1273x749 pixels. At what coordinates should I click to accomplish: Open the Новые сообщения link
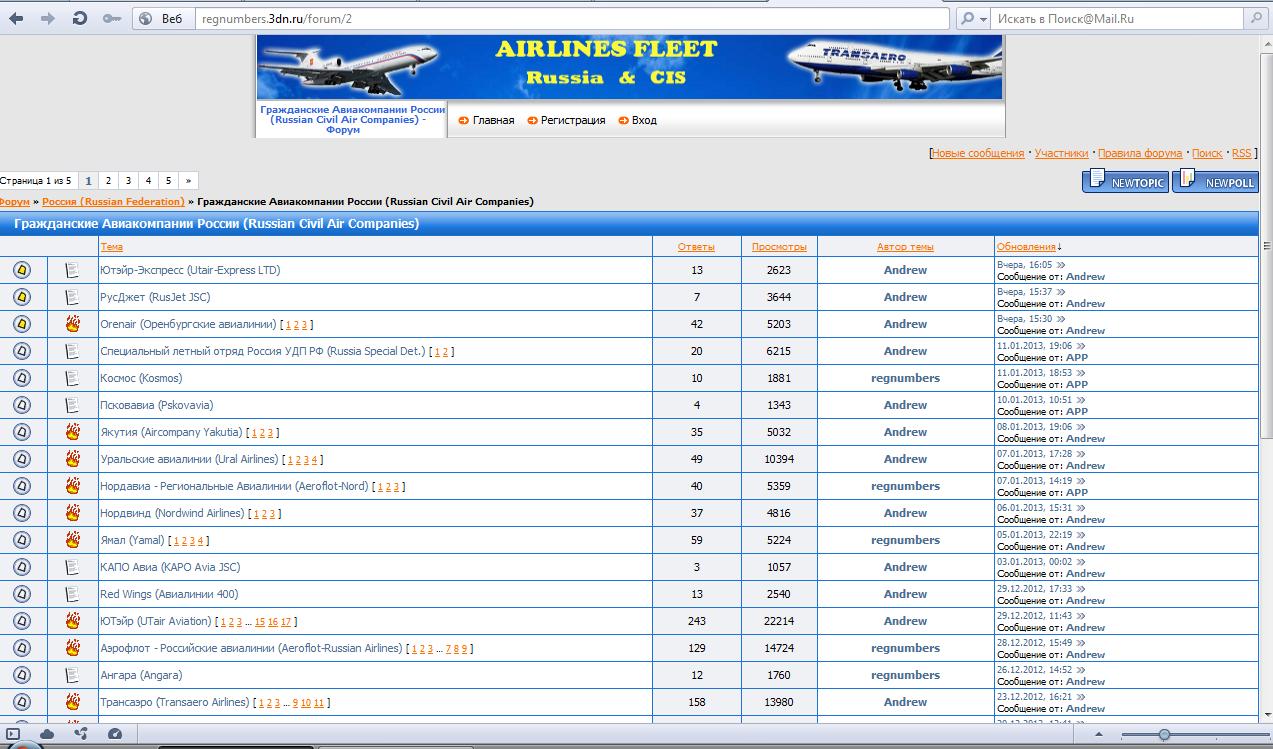pos(978,153)
